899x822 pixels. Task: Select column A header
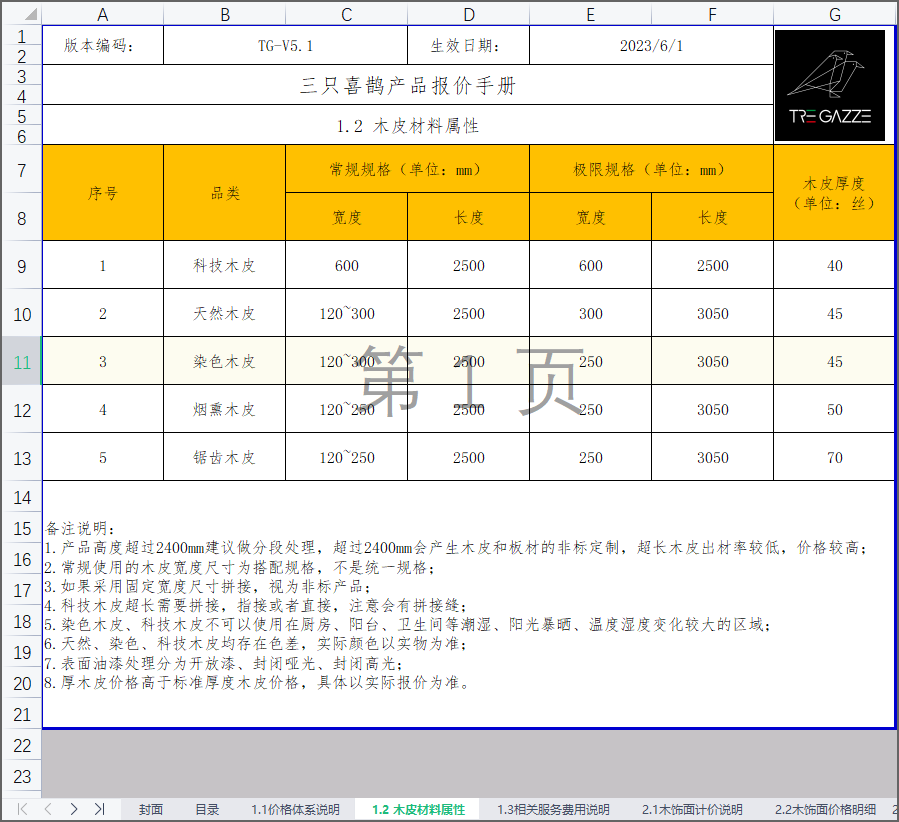click(x=103, y=14)
